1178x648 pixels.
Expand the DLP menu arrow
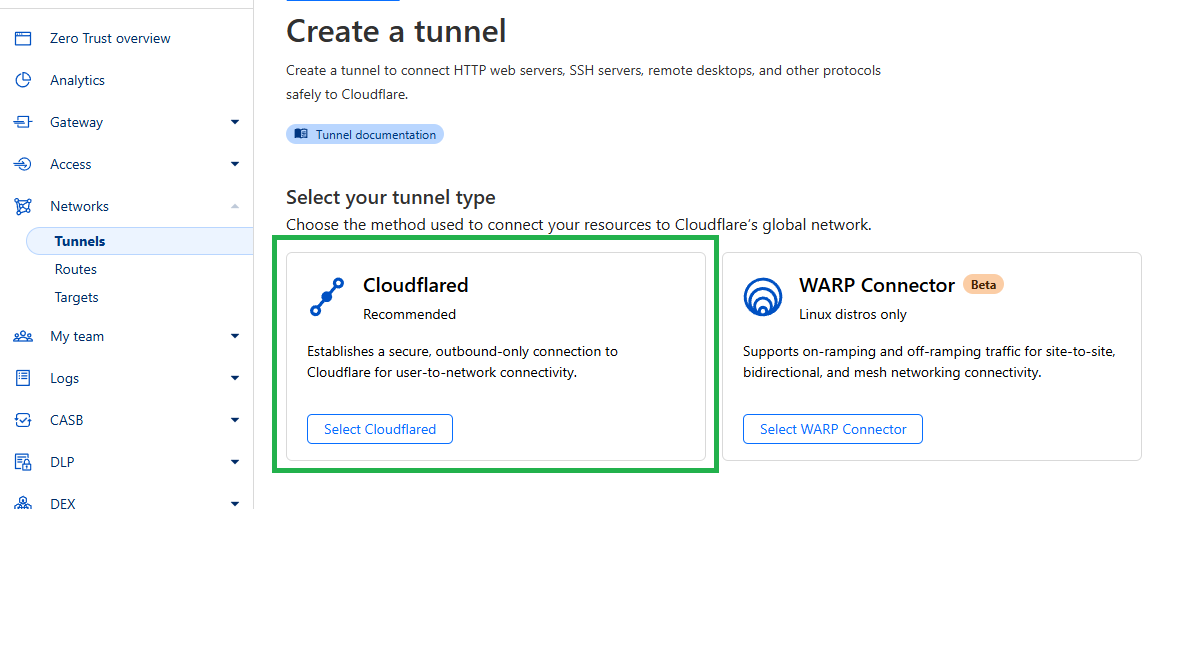[235, 462]
